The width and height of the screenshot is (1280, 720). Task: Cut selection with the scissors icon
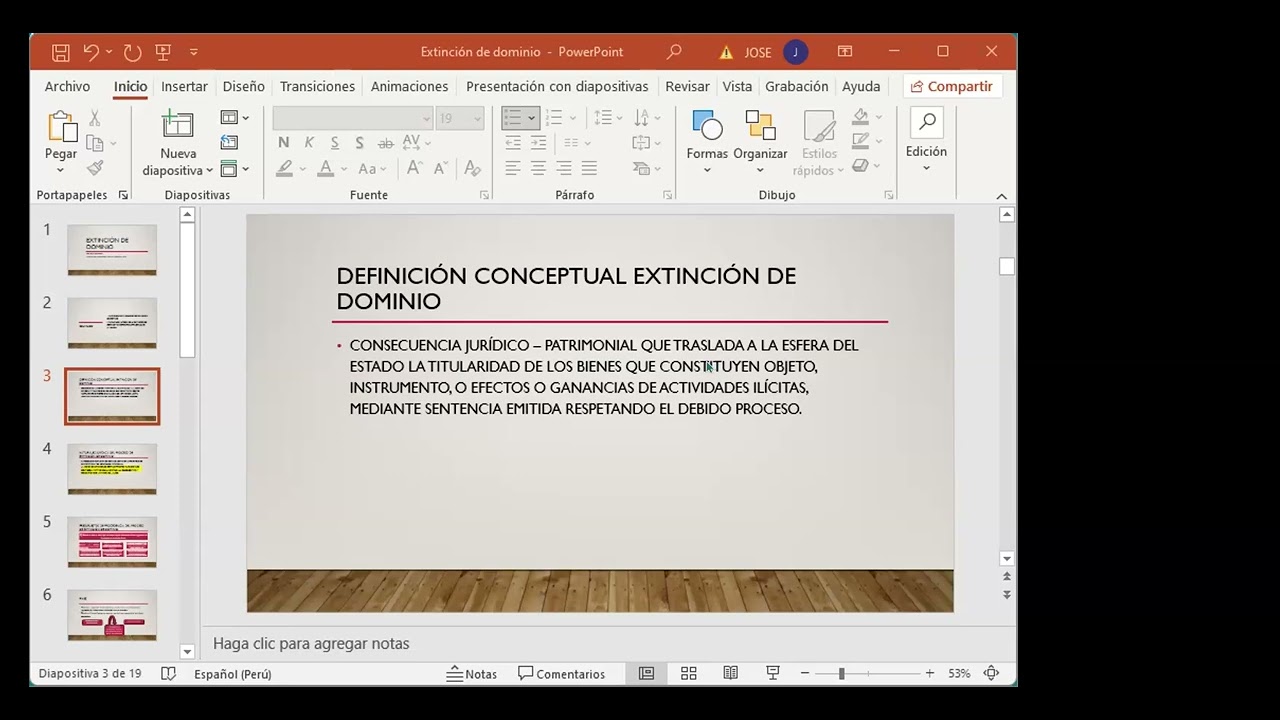[x=95, y=118]
